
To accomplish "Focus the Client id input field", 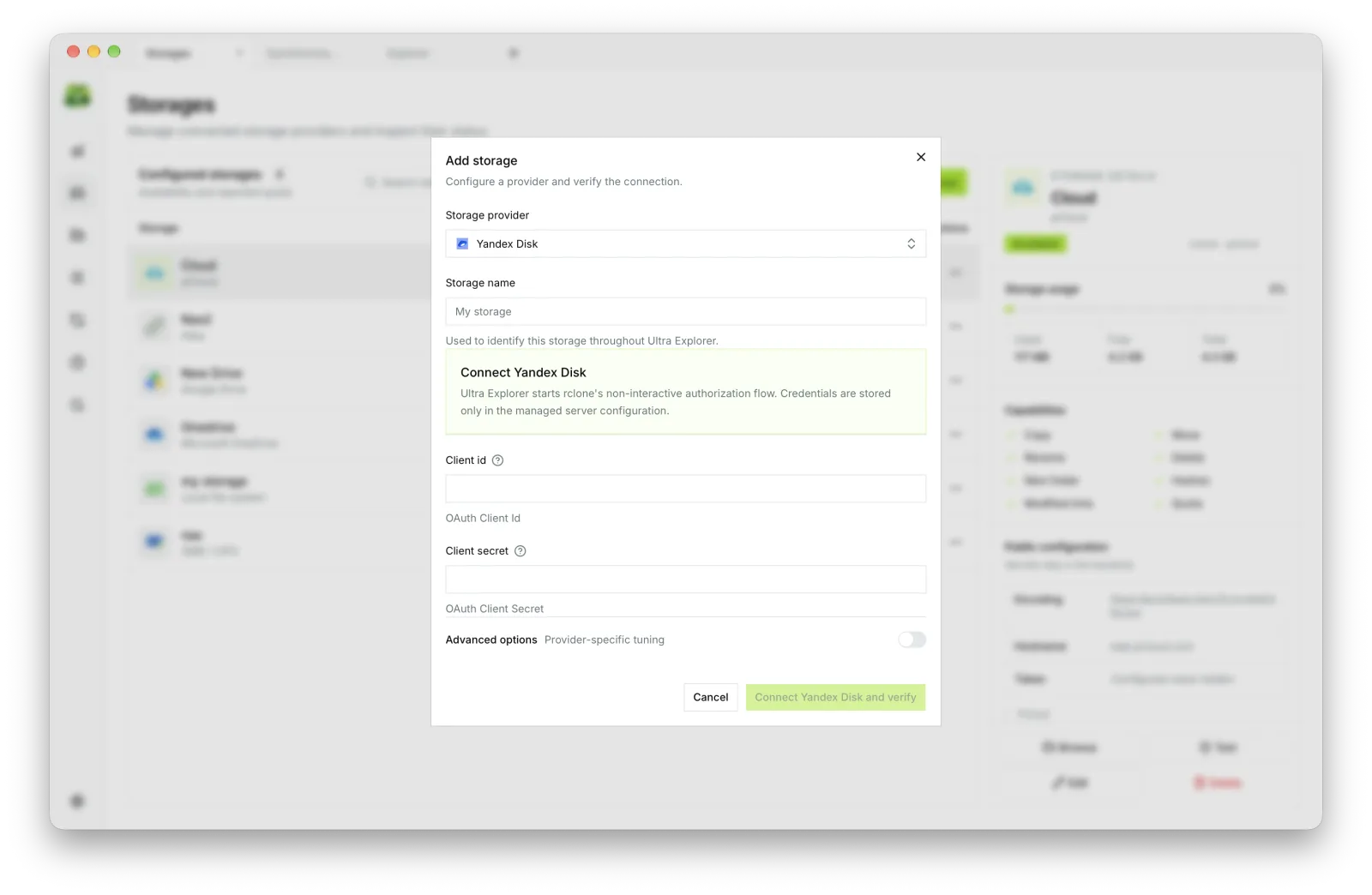I will click(685, 489).
